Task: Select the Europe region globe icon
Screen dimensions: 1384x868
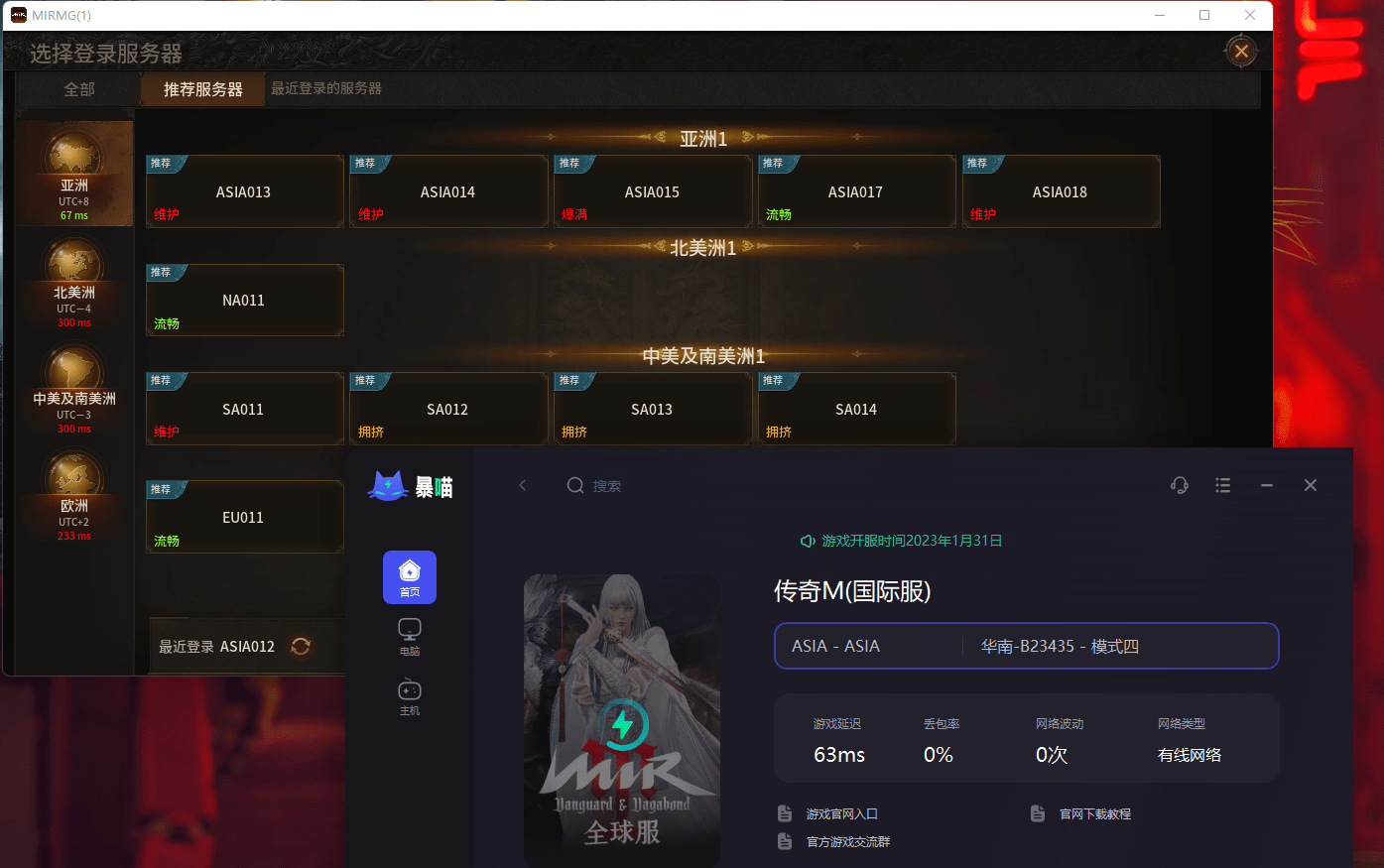Action: (x=74, y=474)
